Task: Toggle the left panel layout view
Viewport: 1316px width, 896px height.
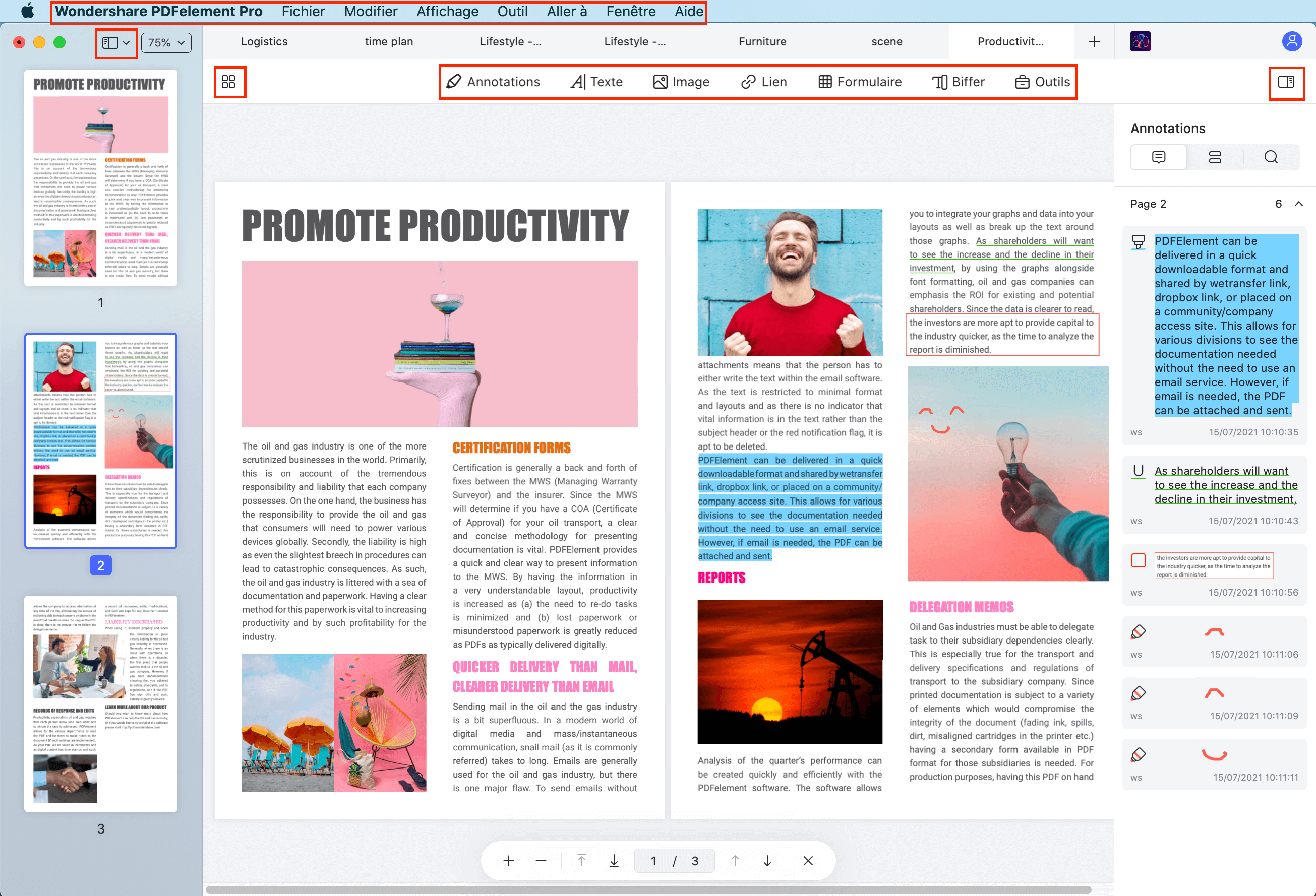Action: click(x=113, y=41)
